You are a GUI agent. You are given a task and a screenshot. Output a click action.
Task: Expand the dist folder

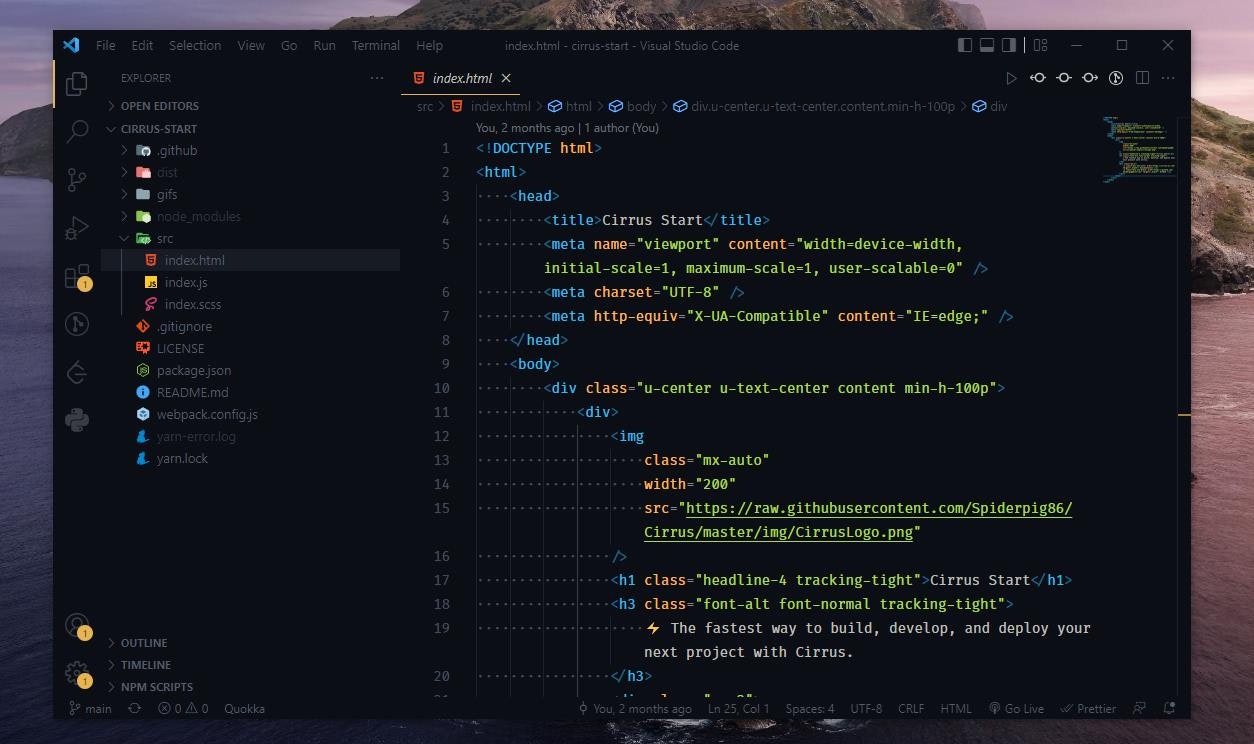click(x=251, y=172)
